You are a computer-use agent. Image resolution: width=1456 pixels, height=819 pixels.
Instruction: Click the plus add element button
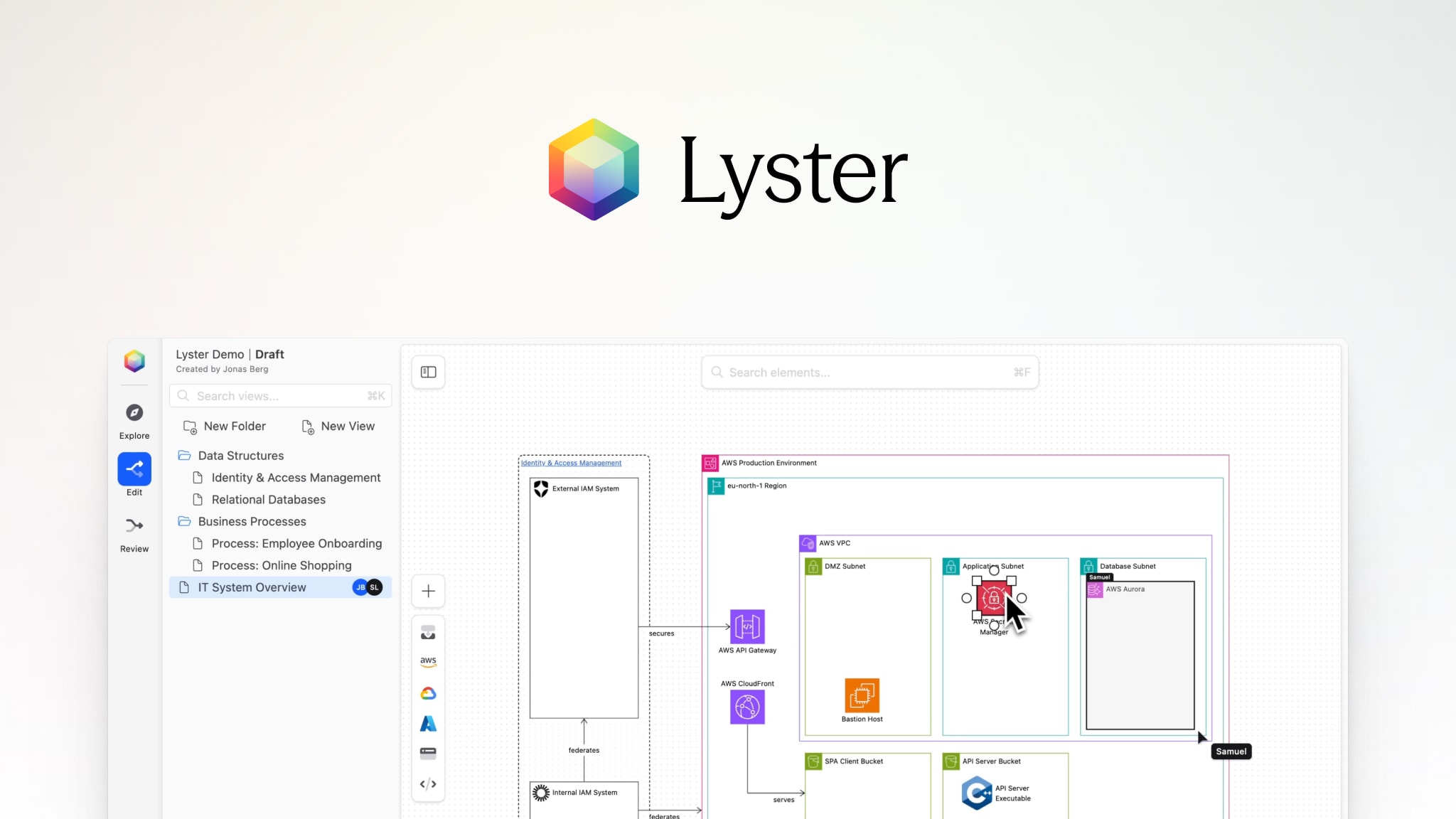pyautogui.click(x=429, y=591)
